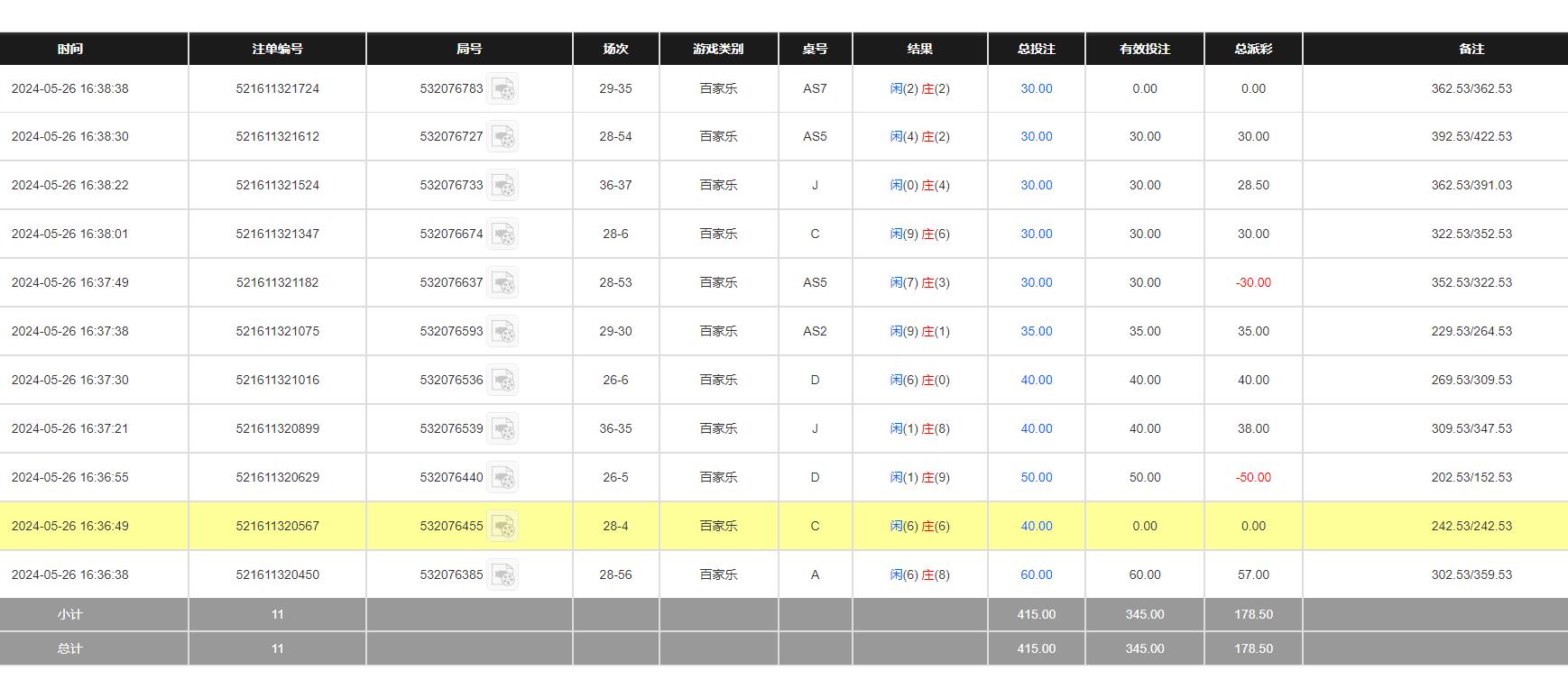Screen dimensions: 1568x689
Task: Open the 35.00 total bet link
Action: tap(1037, 331)
